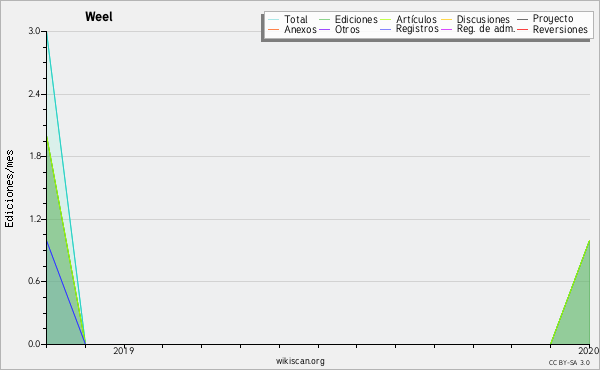Click the y-axis label '0.6'
The image size is (600, 370).
34,281
